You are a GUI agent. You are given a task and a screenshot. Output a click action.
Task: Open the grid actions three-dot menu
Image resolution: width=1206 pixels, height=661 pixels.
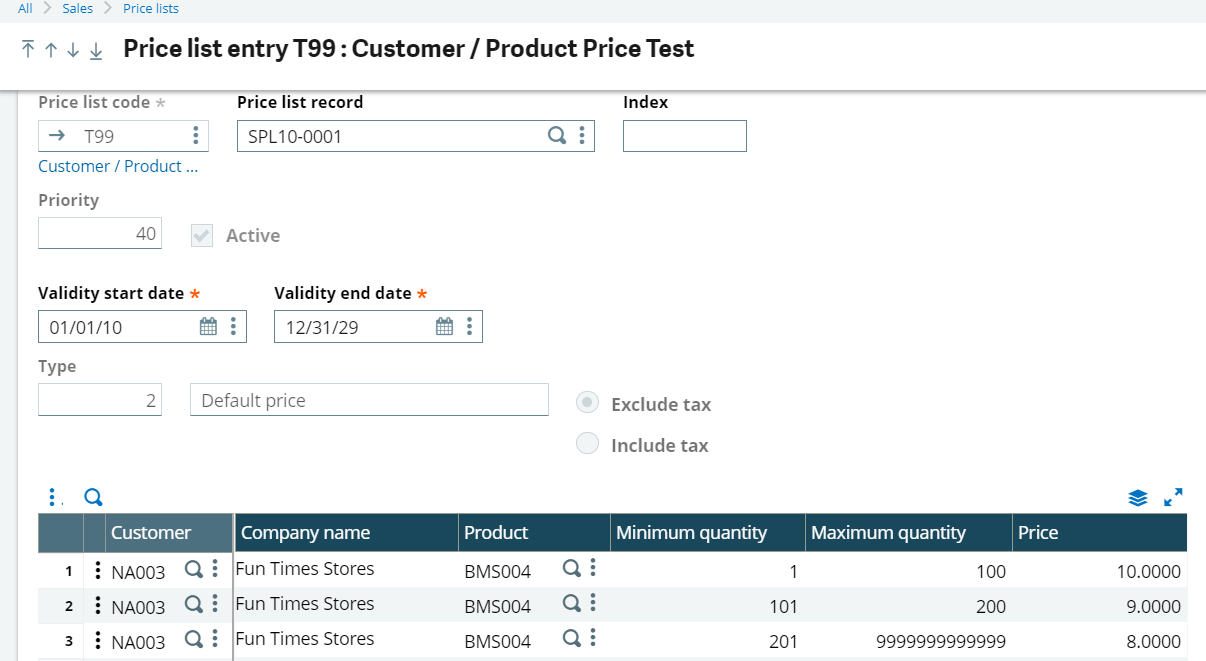(53, 496)
